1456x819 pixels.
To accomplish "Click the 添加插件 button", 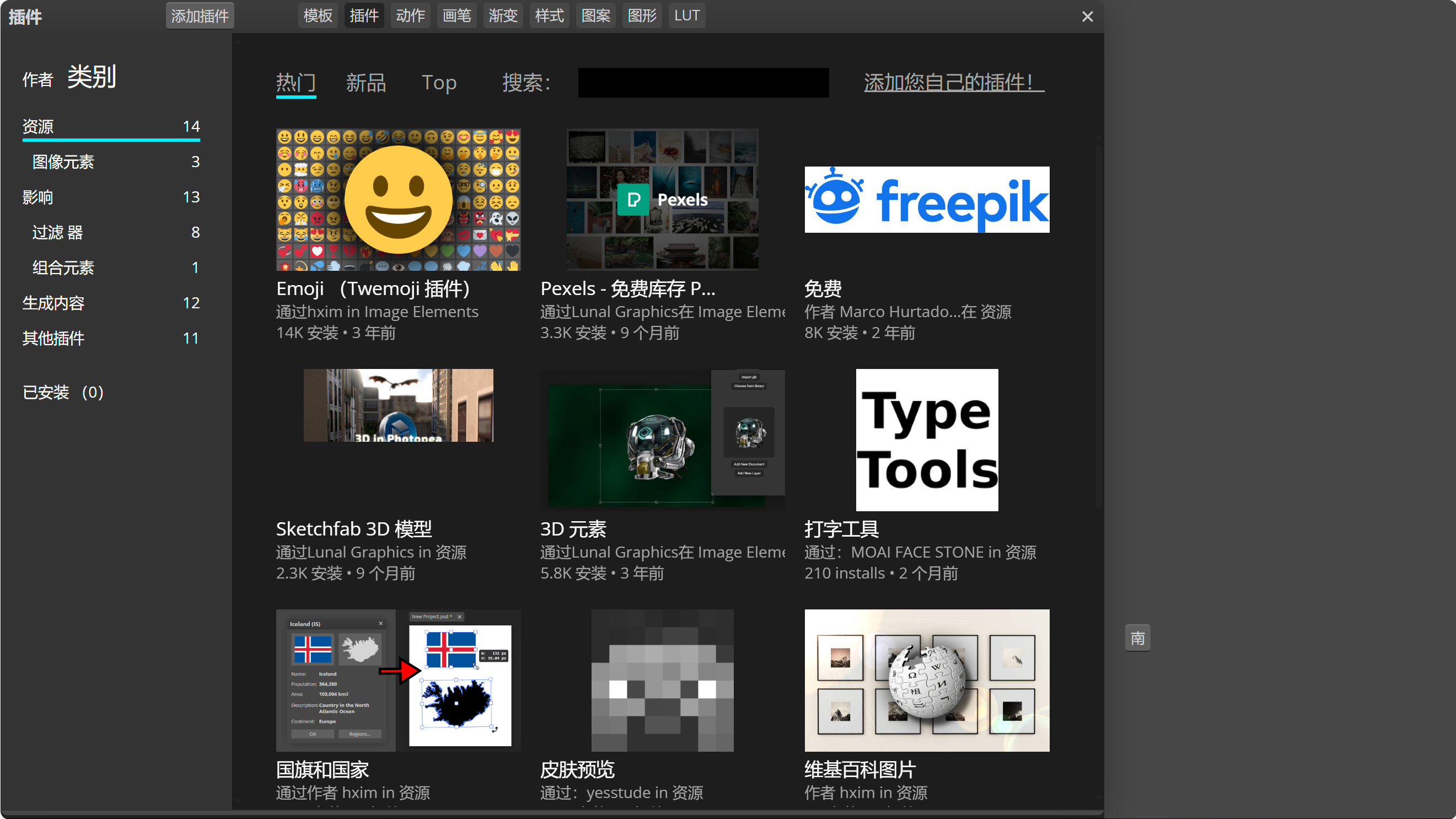I will tap(200, 15).
